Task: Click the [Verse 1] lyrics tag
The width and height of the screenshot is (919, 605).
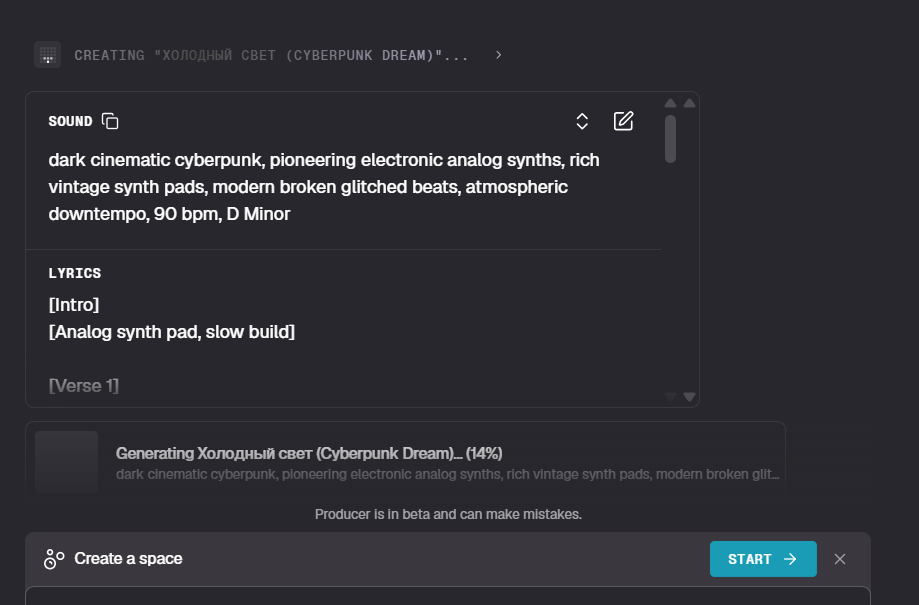Action: click(x=84, y=385)
